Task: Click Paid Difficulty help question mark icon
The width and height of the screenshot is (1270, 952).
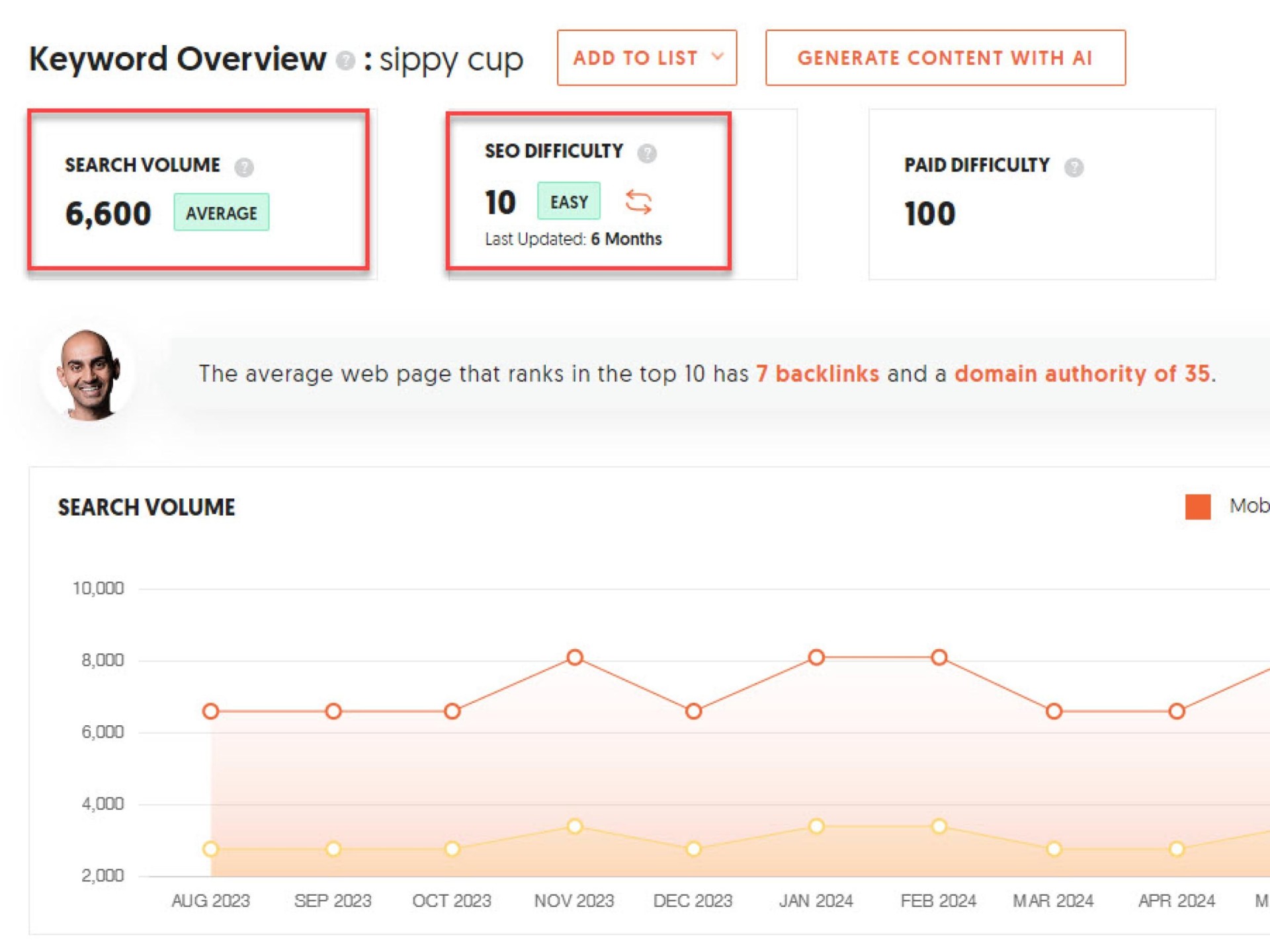Action: 1074,167
